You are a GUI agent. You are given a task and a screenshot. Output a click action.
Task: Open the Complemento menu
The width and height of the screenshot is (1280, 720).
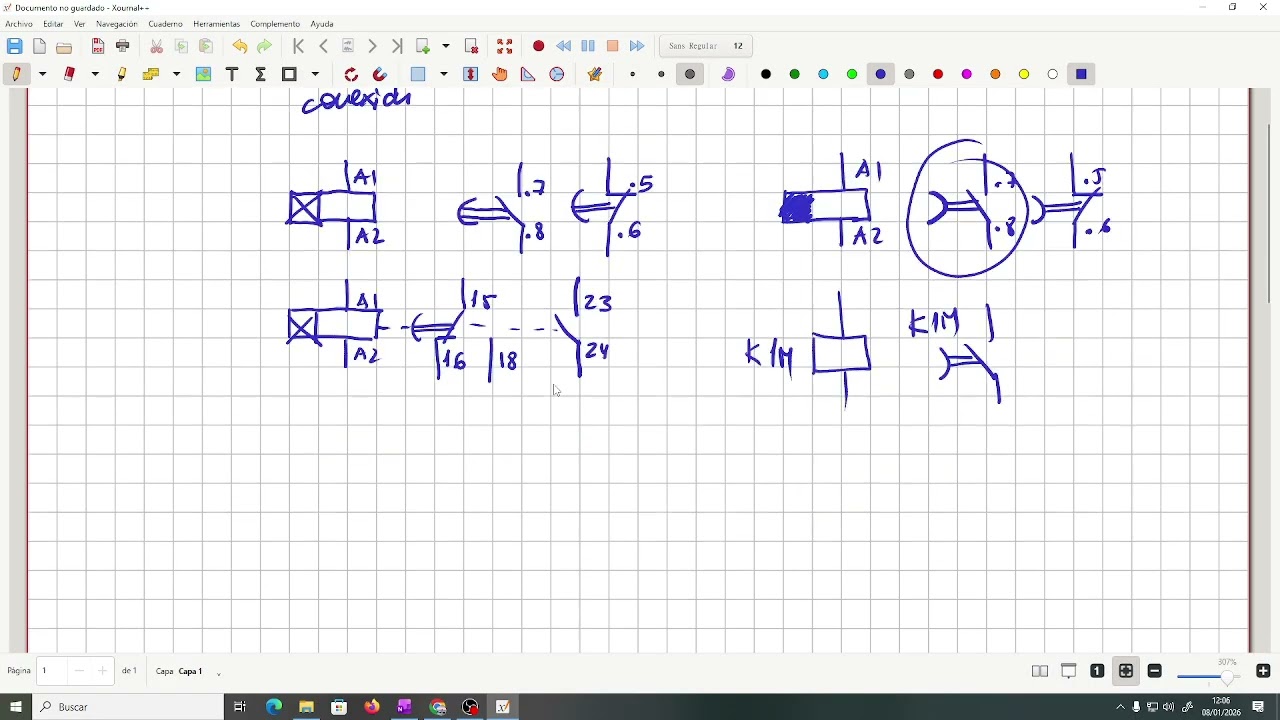pos(275,24)
